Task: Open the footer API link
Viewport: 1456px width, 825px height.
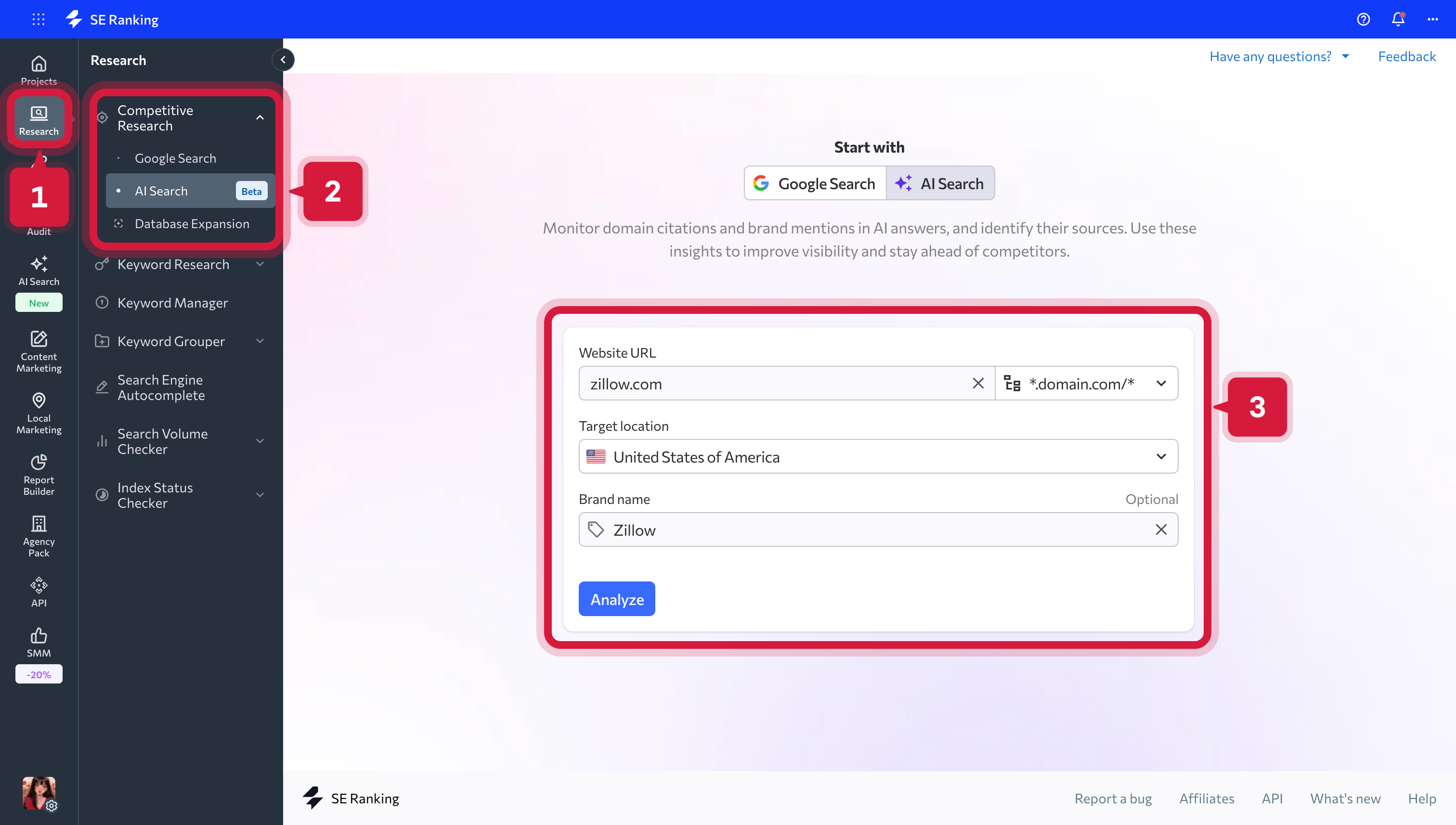Action: pos(1272,799)
